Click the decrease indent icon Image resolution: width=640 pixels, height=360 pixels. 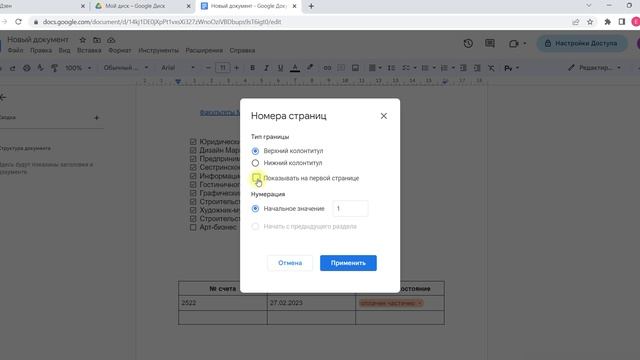click(x=463, y=68)
